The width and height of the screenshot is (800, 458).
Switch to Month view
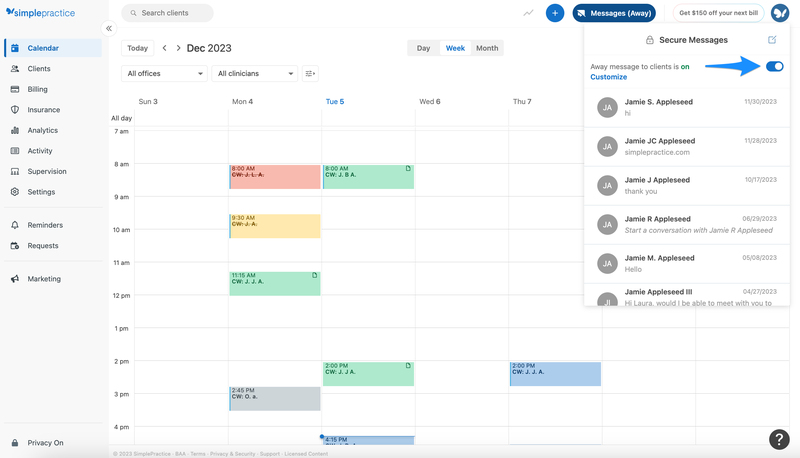(x=487, y=48)
